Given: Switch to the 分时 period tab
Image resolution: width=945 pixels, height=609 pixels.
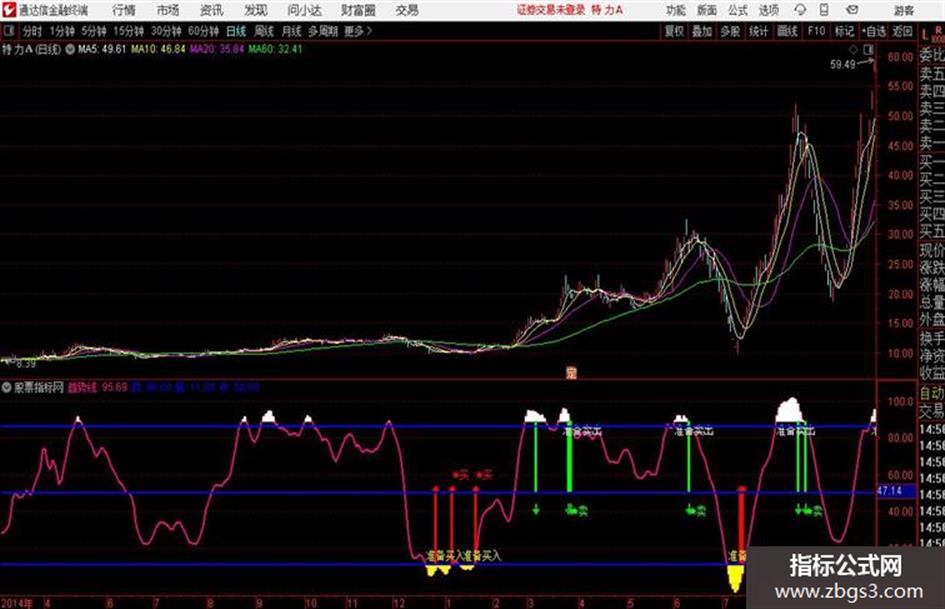Looking at the screenshot, I should (33, 31).
